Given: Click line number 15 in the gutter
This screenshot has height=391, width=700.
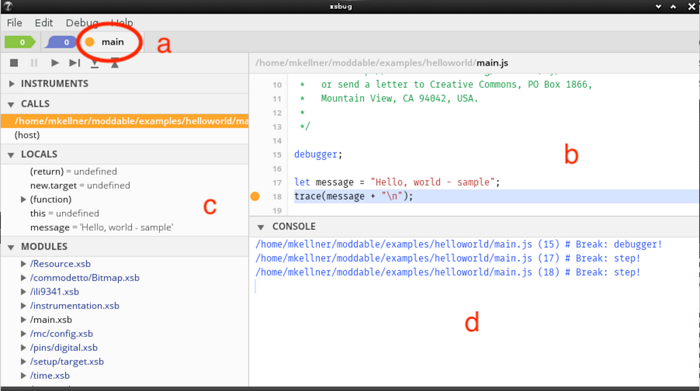Looking at the screenshot, I should click(x=277, y=155).
